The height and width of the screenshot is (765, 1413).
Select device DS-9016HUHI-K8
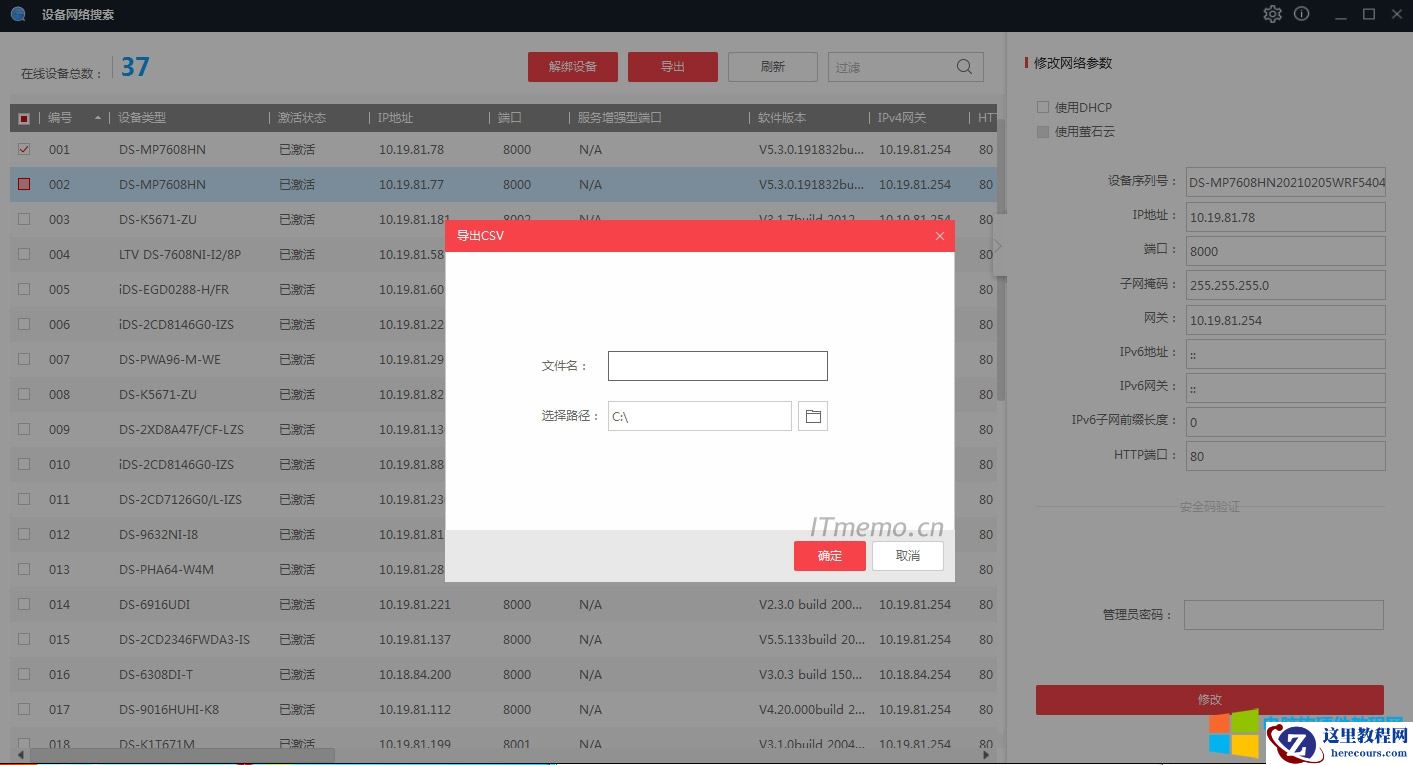[169, 709]
